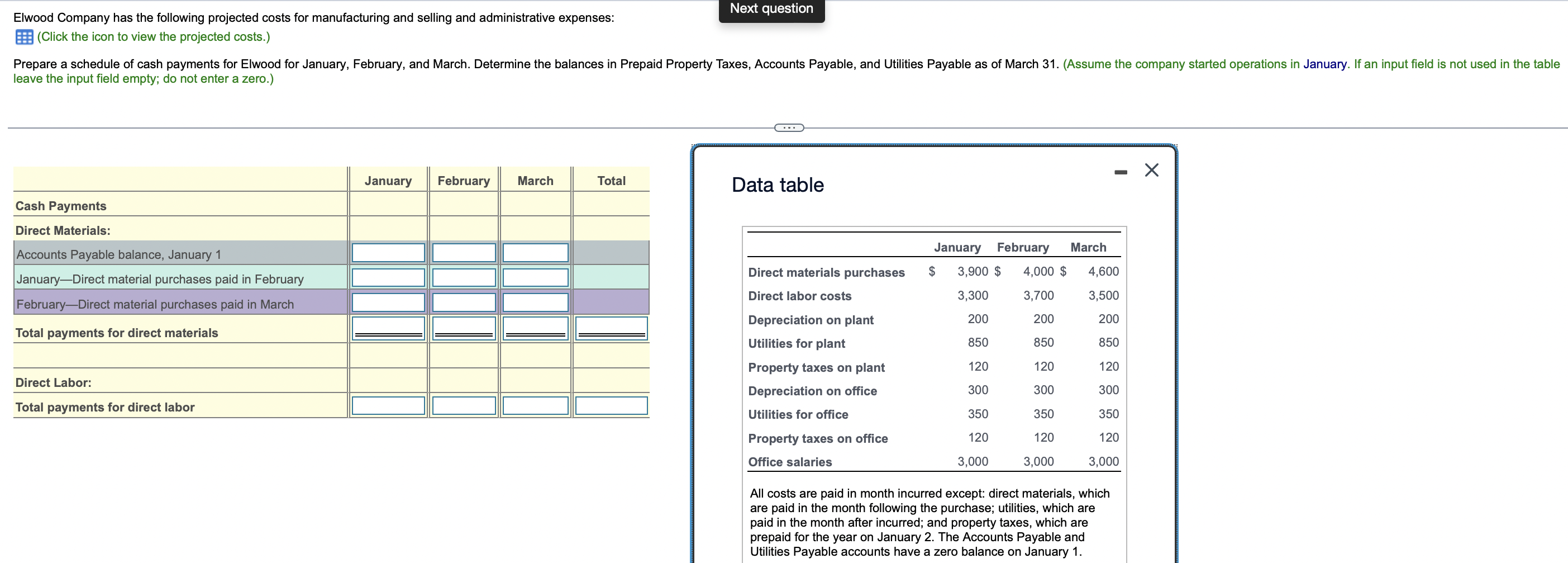The width and height of the screenshot is (1568, 563).
Task: Click 'Direct labor costs' row label
Action: click(x=799, y=296)
